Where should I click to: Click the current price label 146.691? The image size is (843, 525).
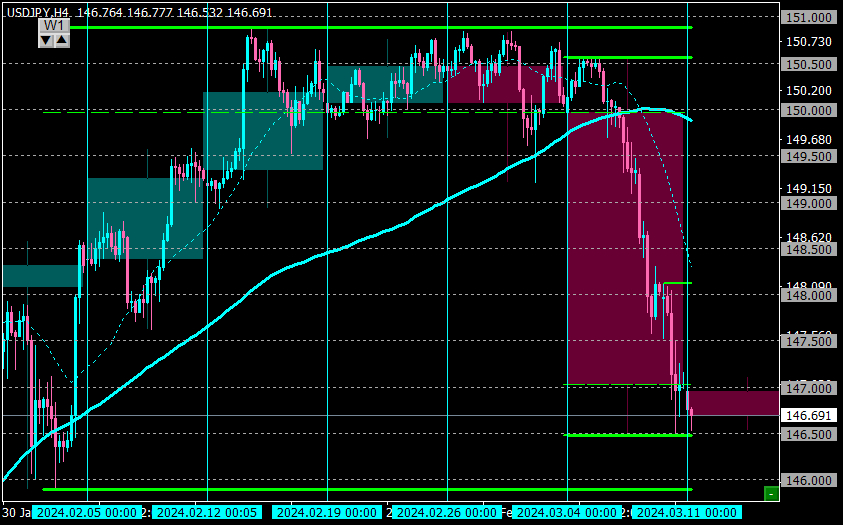click(809, 416)
